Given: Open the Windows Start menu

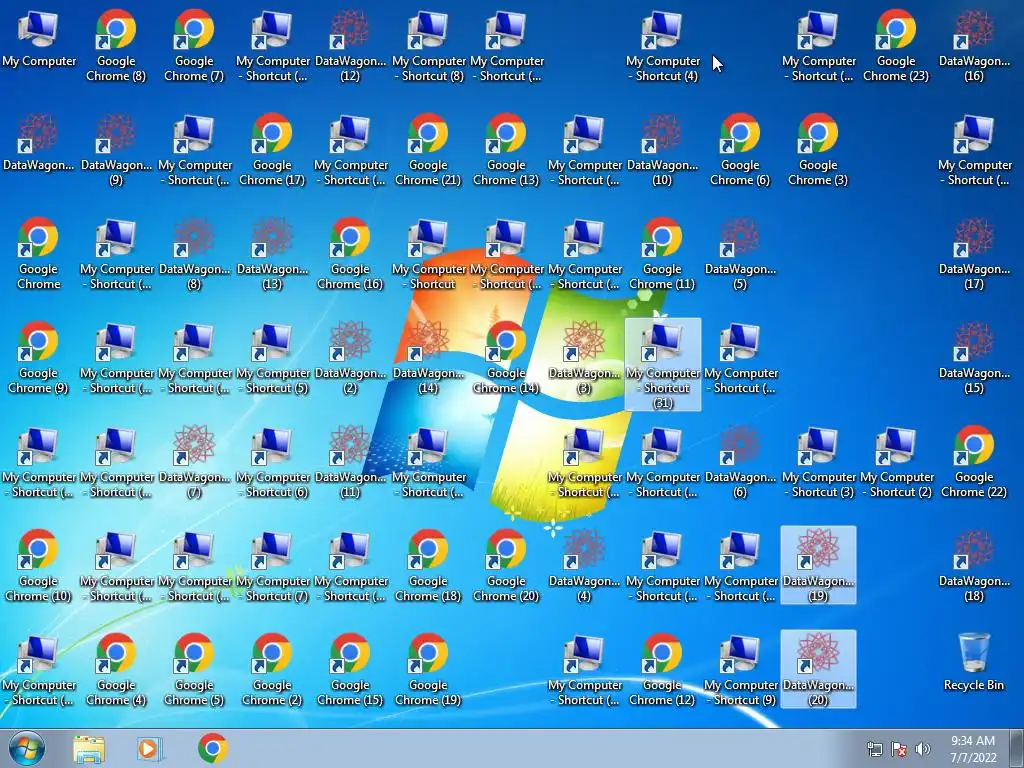Looking at the screenshot, I should [x=27, y=748].
